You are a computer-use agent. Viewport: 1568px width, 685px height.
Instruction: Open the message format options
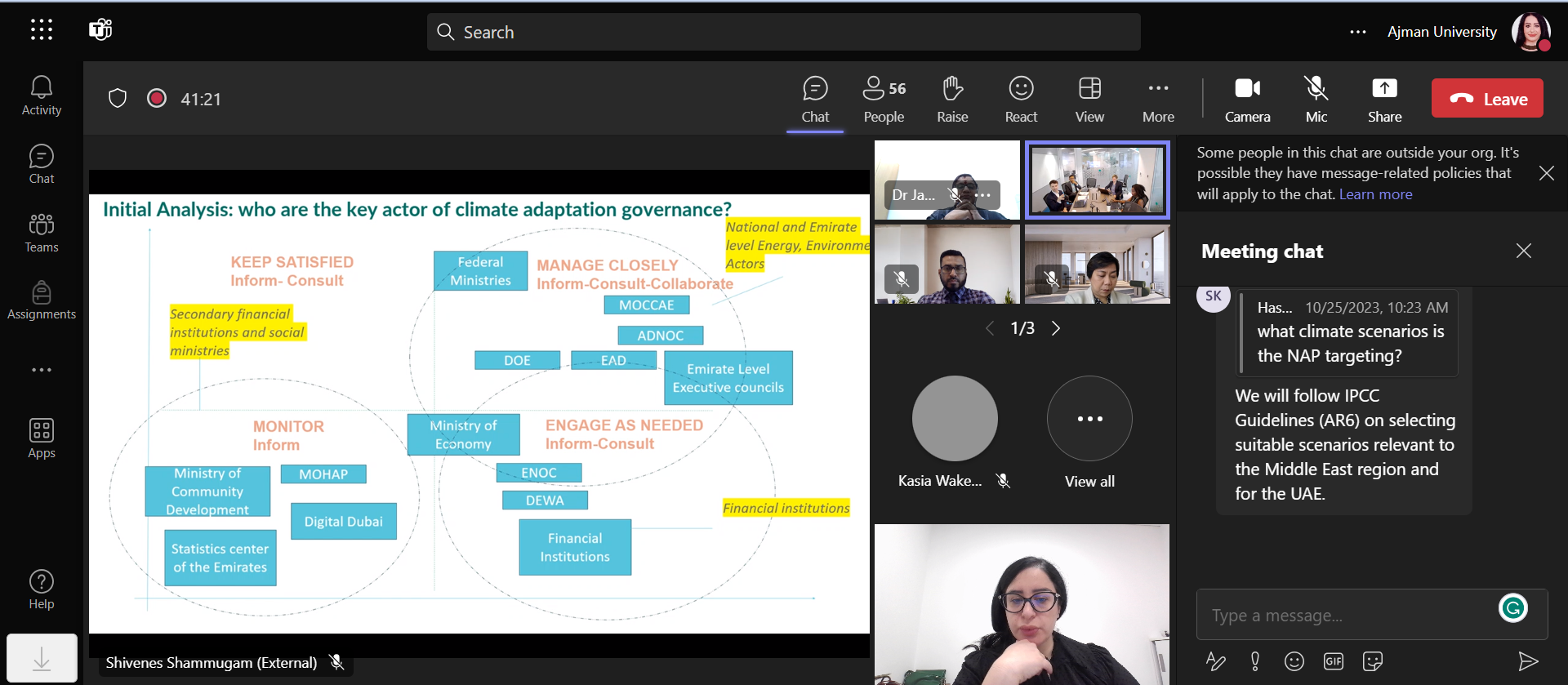coord(1215,661)
